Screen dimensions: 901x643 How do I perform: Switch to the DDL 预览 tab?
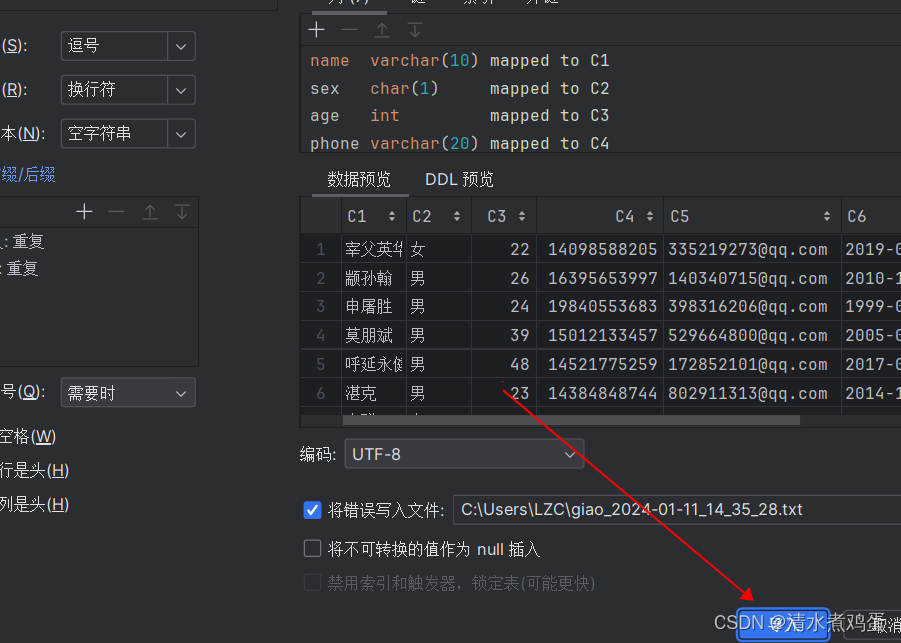pyautogui.click(x=459, y=179)
